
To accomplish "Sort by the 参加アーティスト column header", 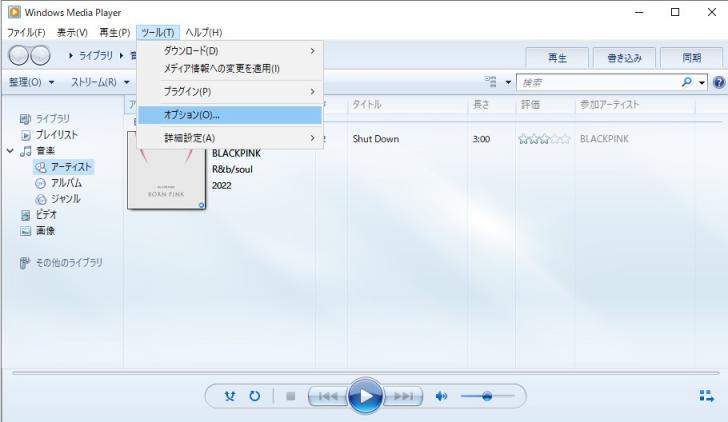I will 635,104.
